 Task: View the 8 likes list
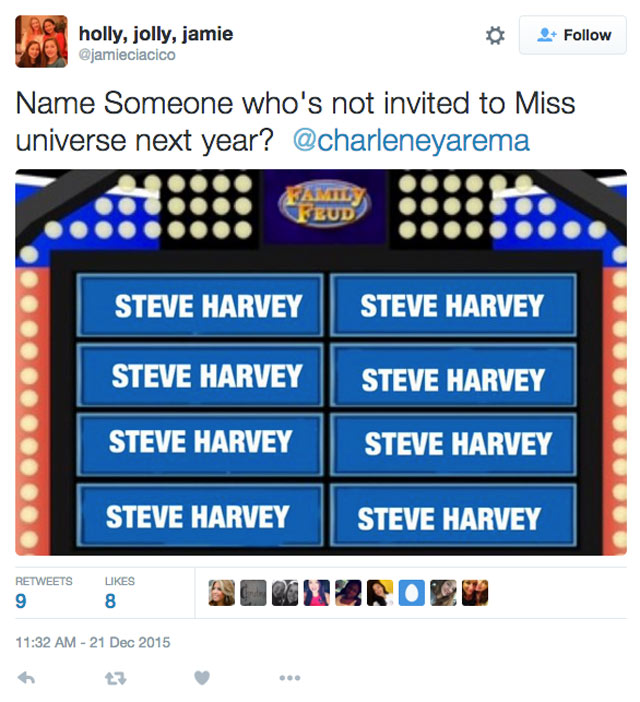(119, 593)
